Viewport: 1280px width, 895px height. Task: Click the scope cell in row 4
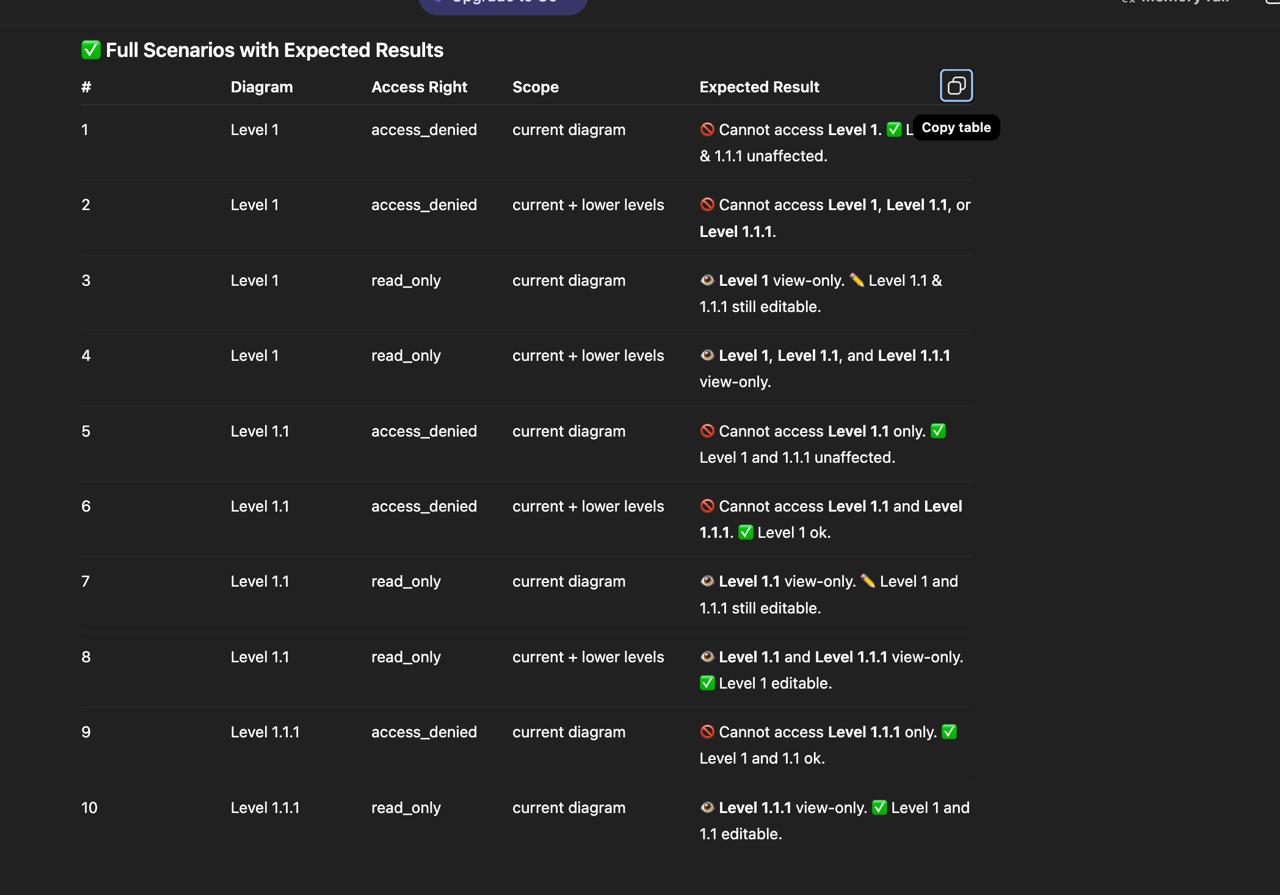click(588, 356)
